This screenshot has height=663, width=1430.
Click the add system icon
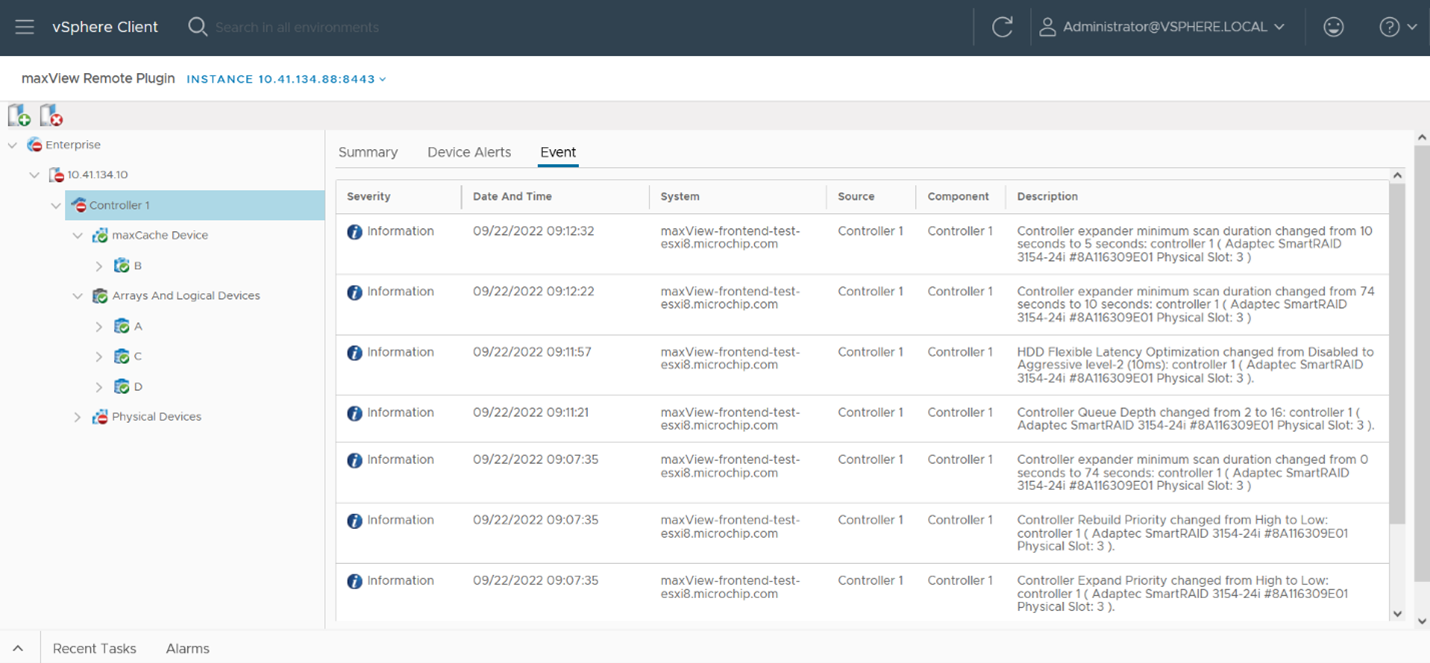[x=19, y=116]
